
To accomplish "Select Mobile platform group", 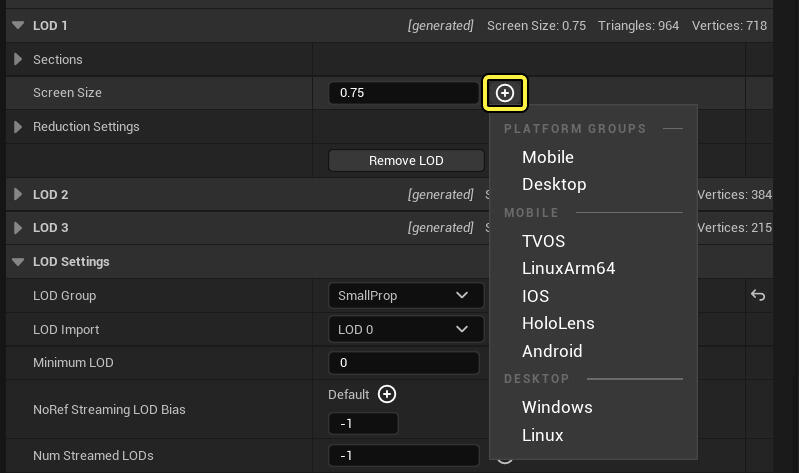I will (548, 157).
